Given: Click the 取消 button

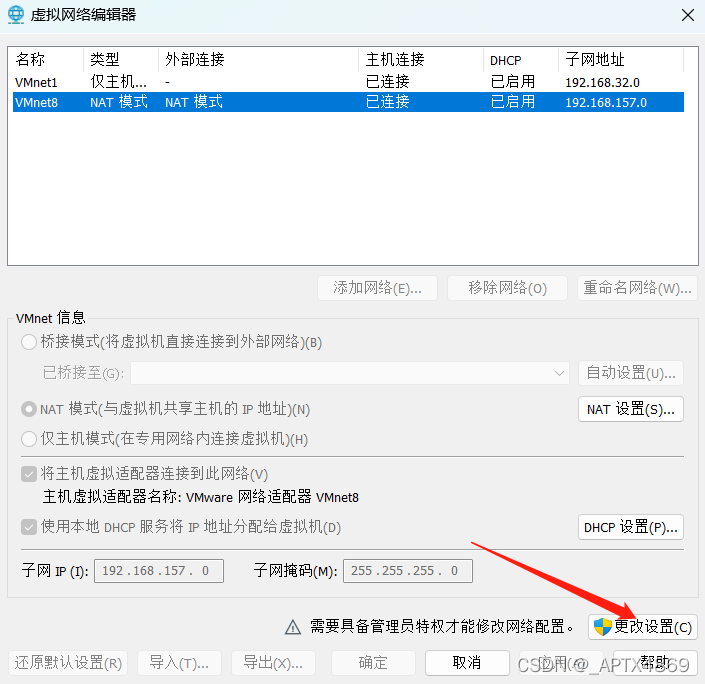Looking at the screenshot, I should [467, 663].
